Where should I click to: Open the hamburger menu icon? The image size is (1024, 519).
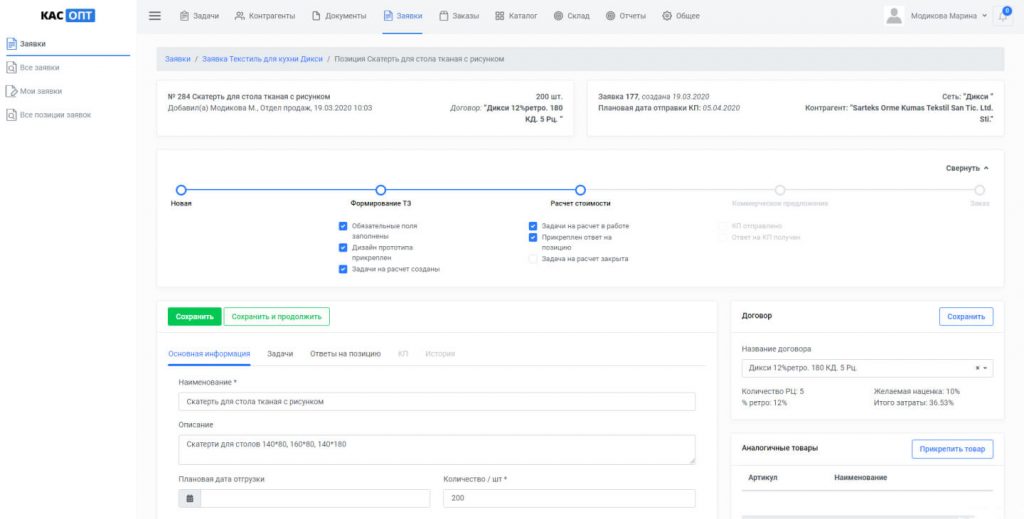pyautogui.click(x=155, y=16)
